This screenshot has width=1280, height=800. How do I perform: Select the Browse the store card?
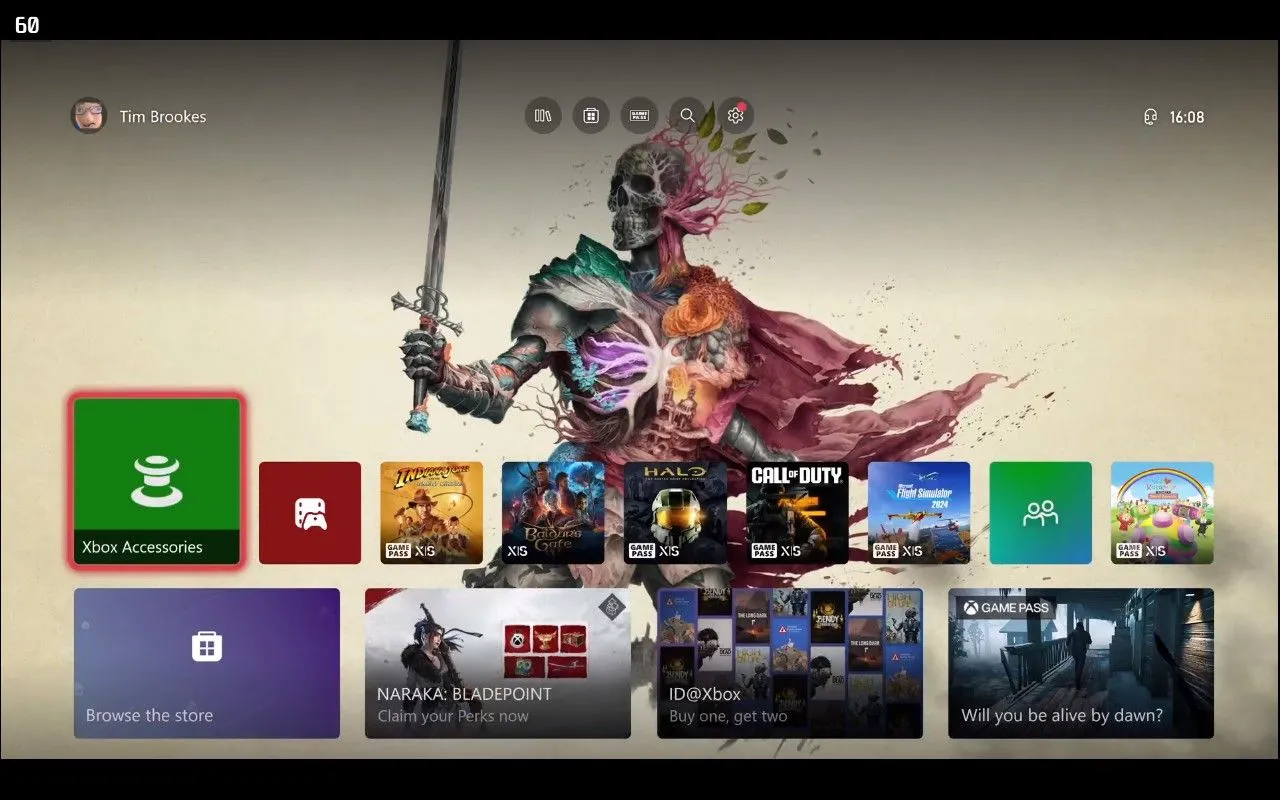207,663
